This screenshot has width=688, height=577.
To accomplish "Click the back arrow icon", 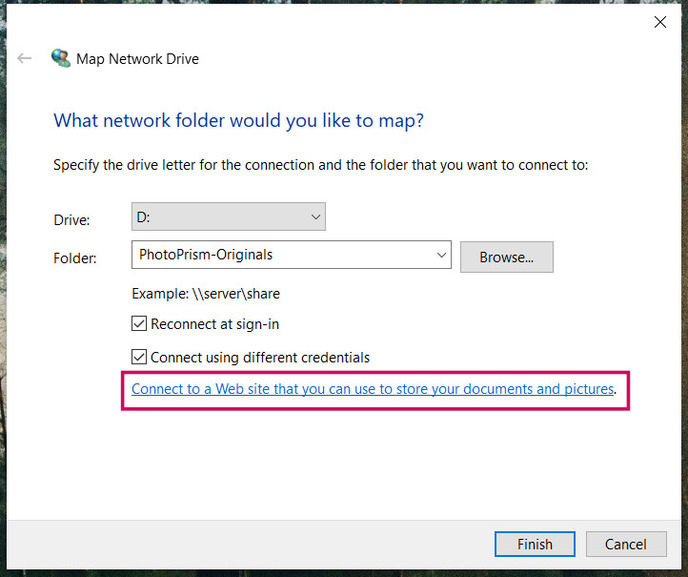I will [x=25, y=59].
